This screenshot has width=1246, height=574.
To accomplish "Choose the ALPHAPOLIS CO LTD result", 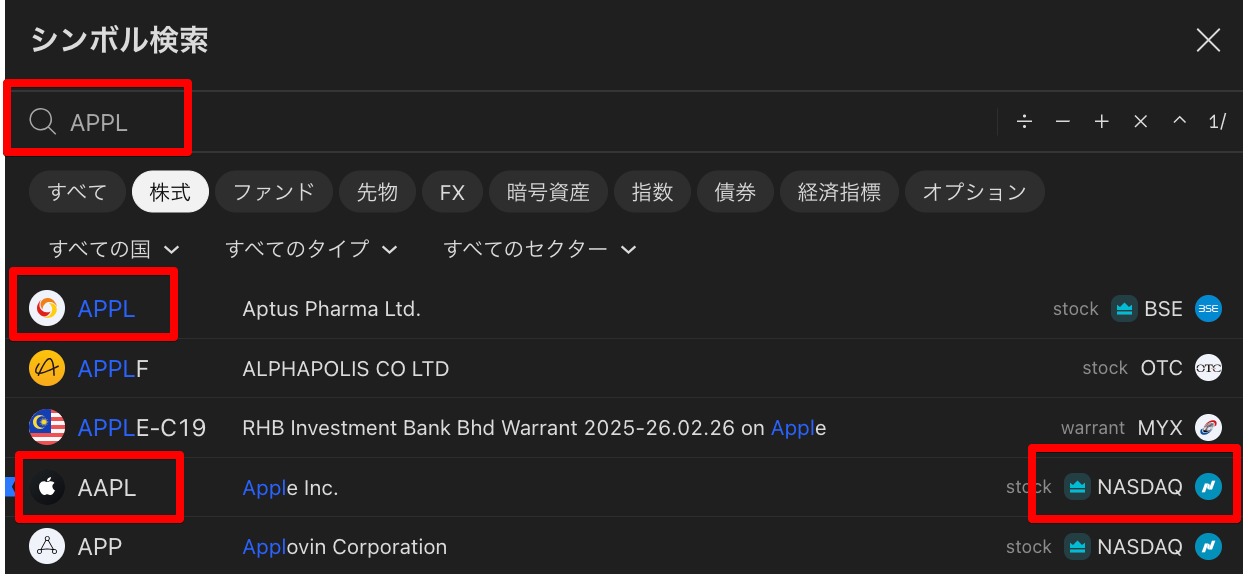I will [x=345, y=369].
